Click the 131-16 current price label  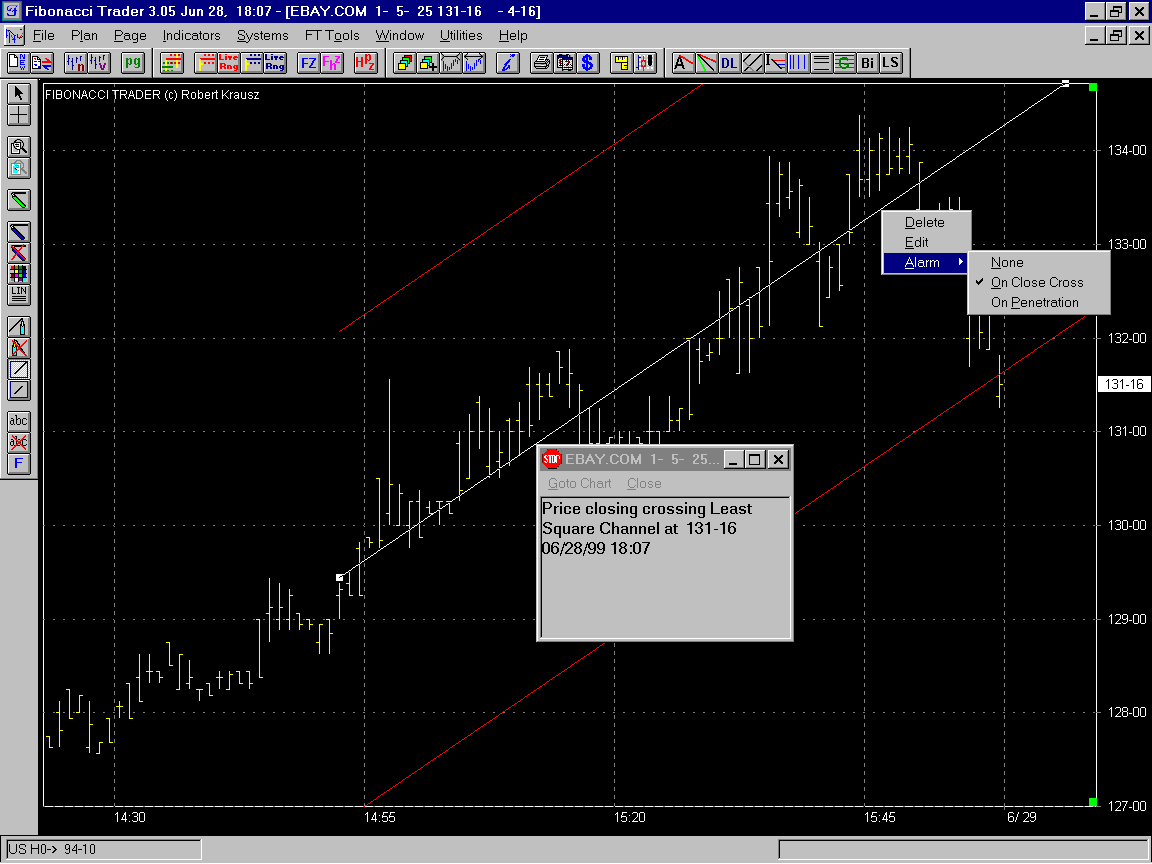click(x=1124, y=384)
